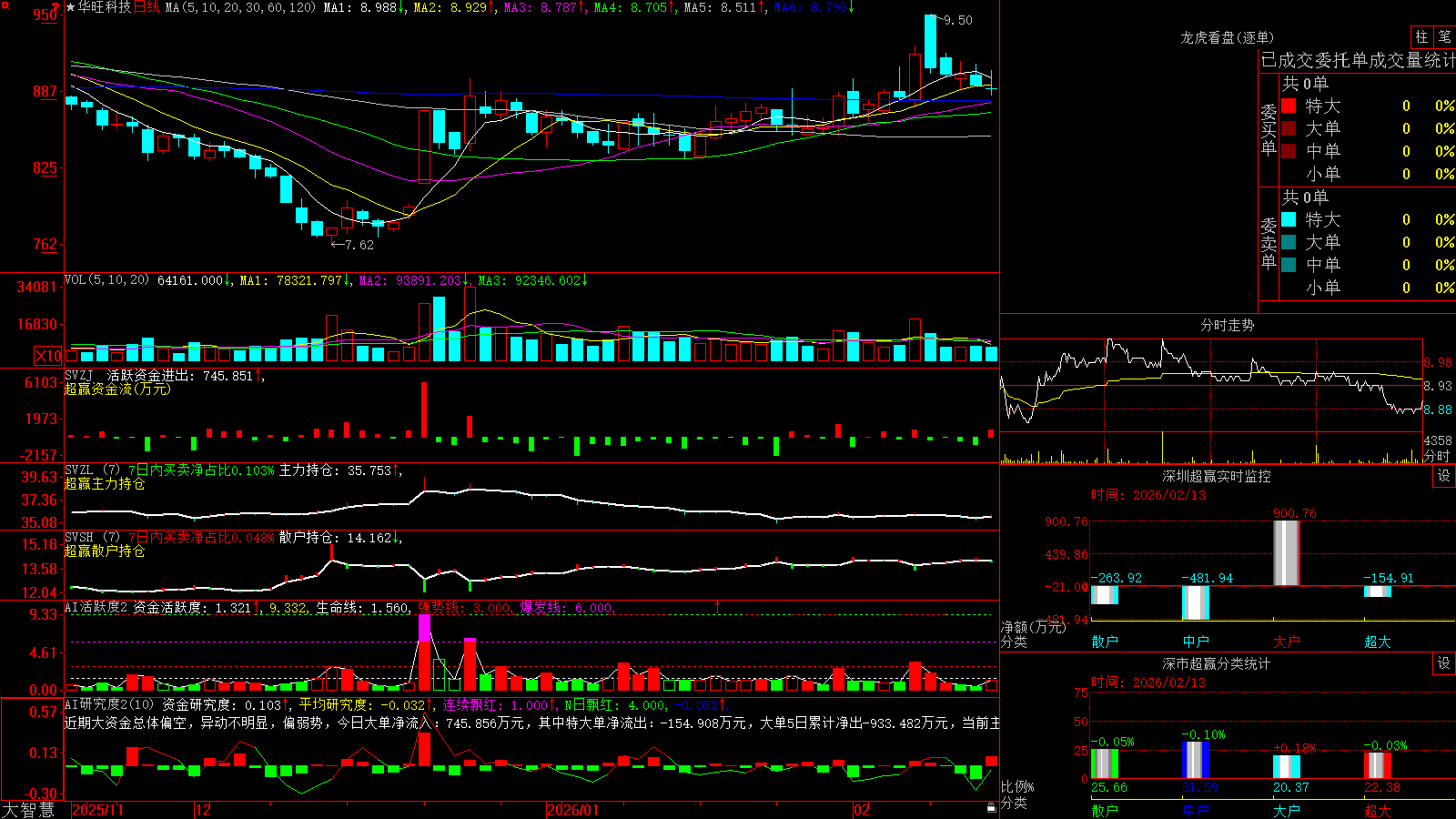
Task: Click the MA2: 8.929 value
Action: point(450,7)
